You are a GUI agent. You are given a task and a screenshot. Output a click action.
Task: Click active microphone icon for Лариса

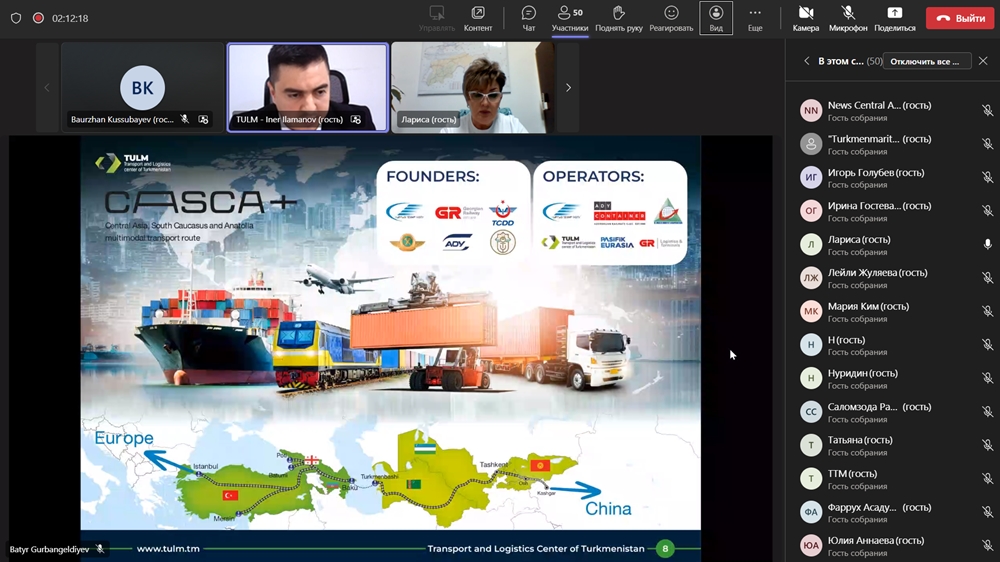(x=987, y=244)
